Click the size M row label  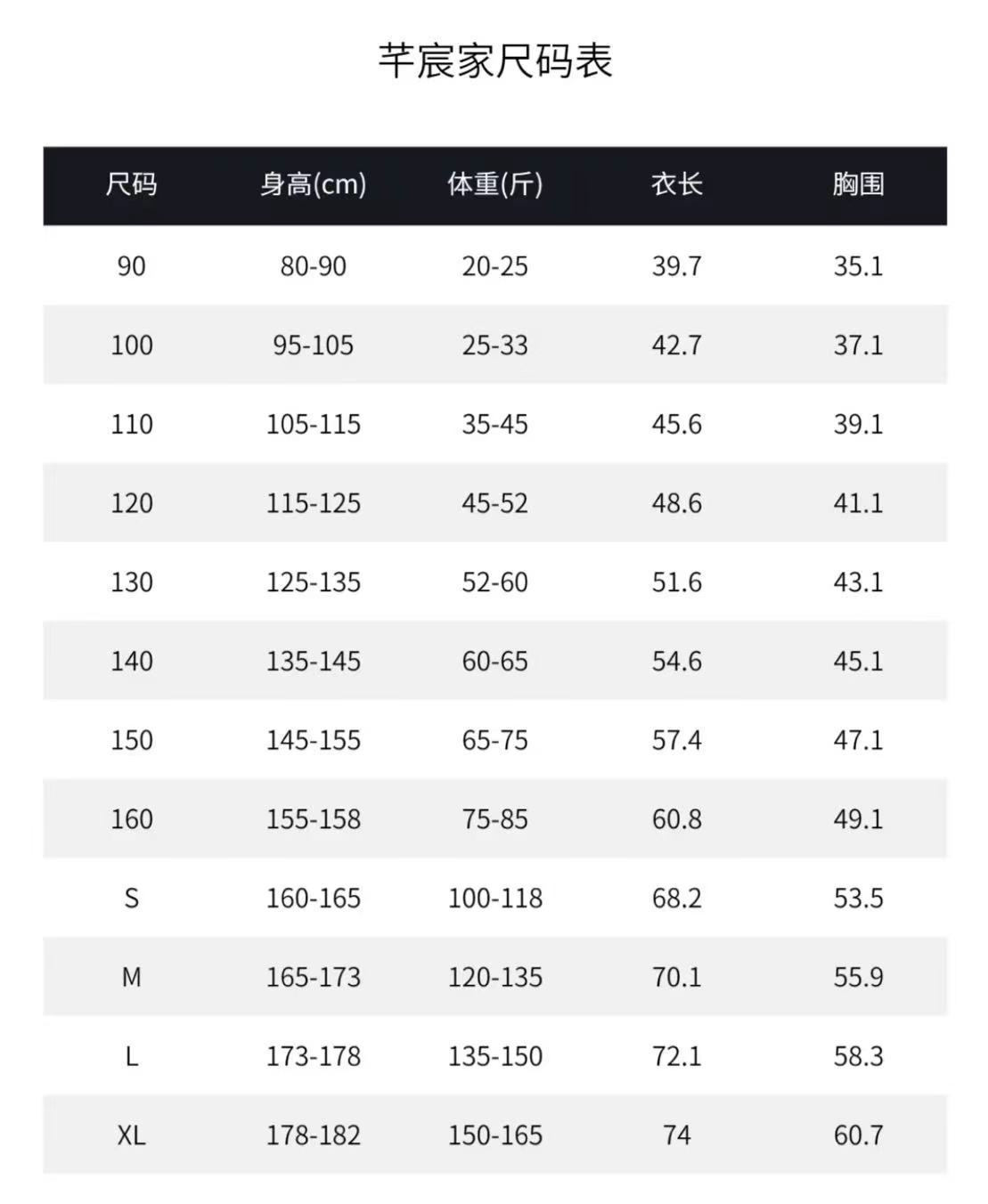coord(131,977)
